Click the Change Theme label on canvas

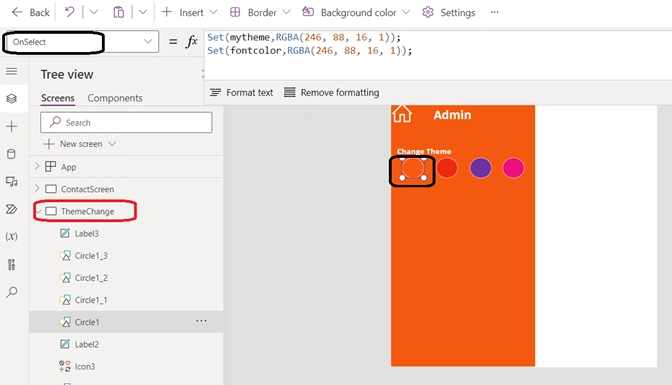tap(424, 151)
